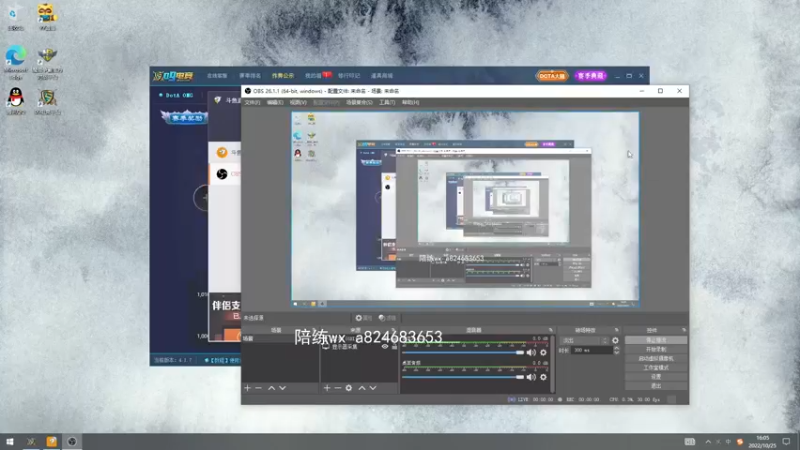
Task: Toggle the lock on 显示器采集 source
Action: [394, 346]
